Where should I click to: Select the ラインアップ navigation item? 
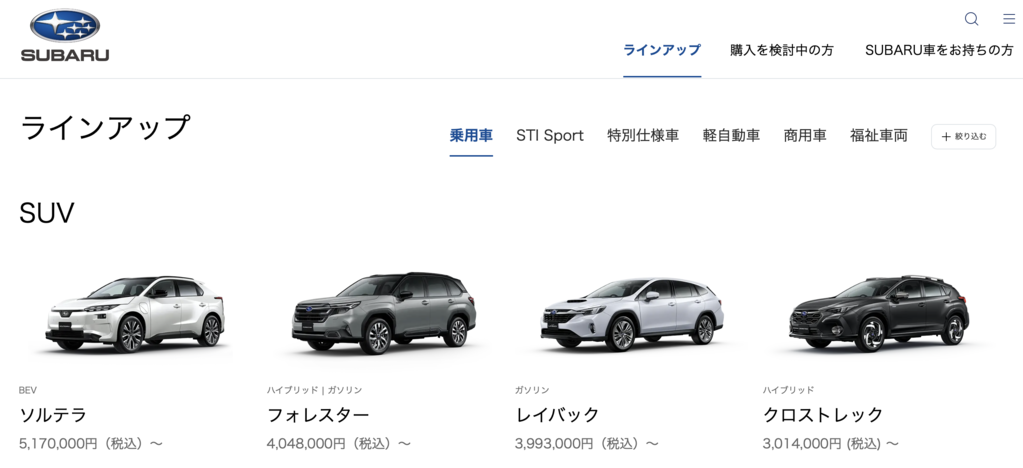[x=662, y=50]
